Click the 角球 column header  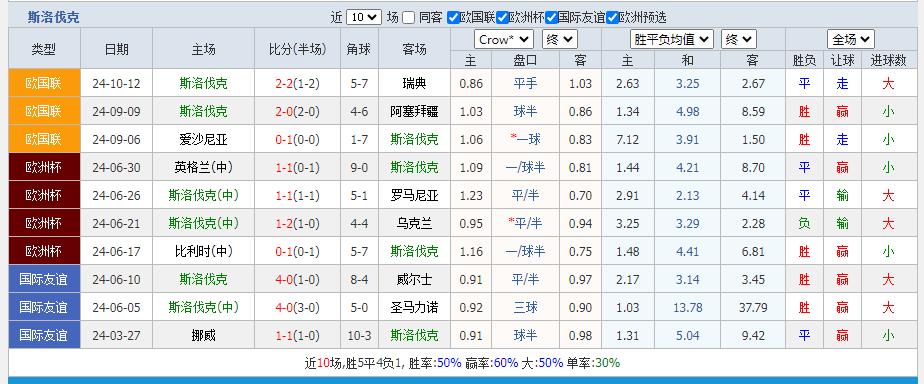click(359, 49)
